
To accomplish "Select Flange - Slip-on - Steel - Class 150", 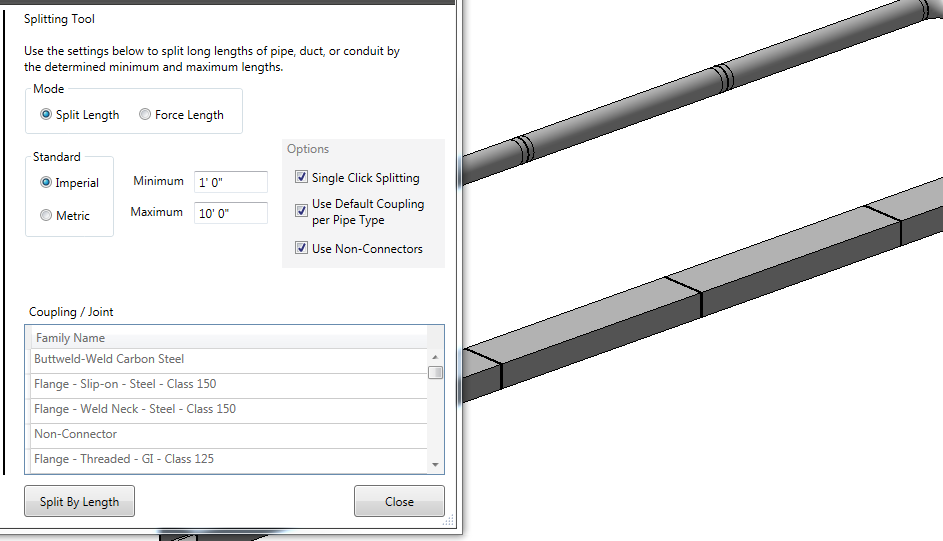I will (229, 384).
